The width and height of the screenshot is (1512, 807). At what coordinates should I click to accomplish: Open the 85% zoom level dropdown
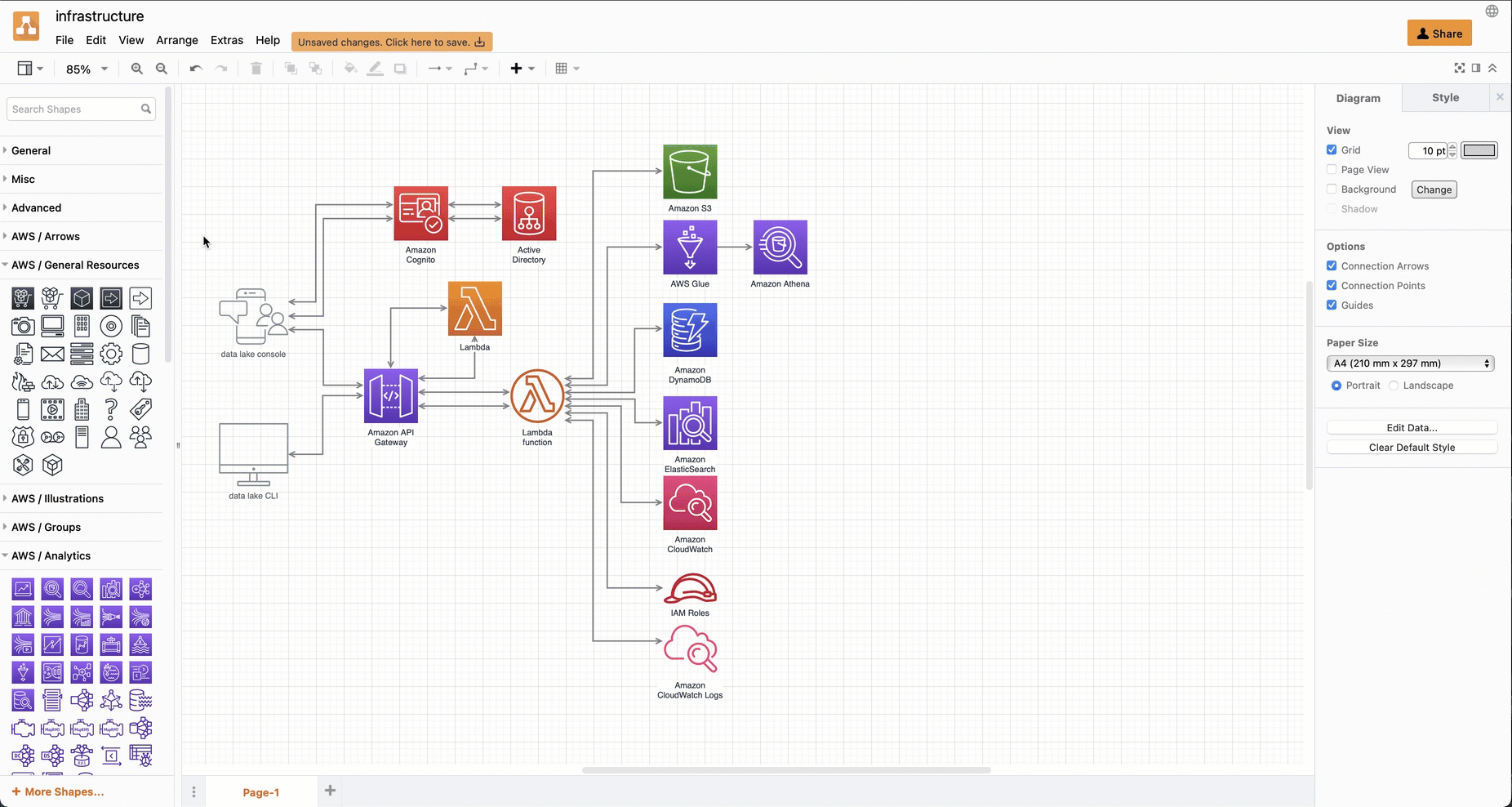pos(87,69)
